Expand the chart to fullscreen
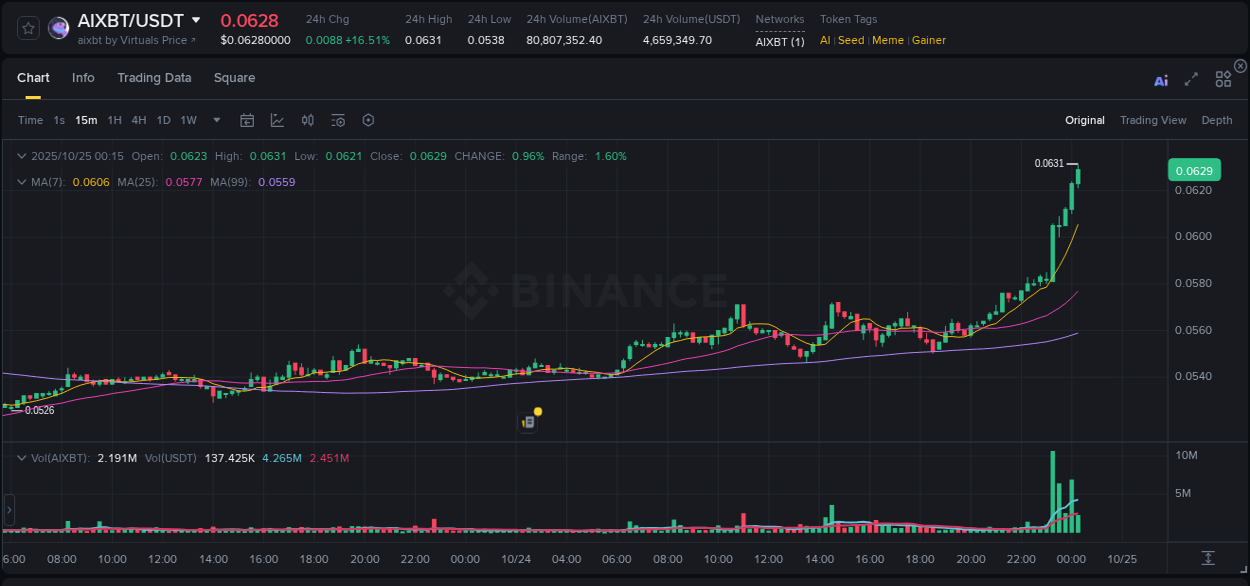The width and height of the screenshot is (1250, 586). 1190,79
